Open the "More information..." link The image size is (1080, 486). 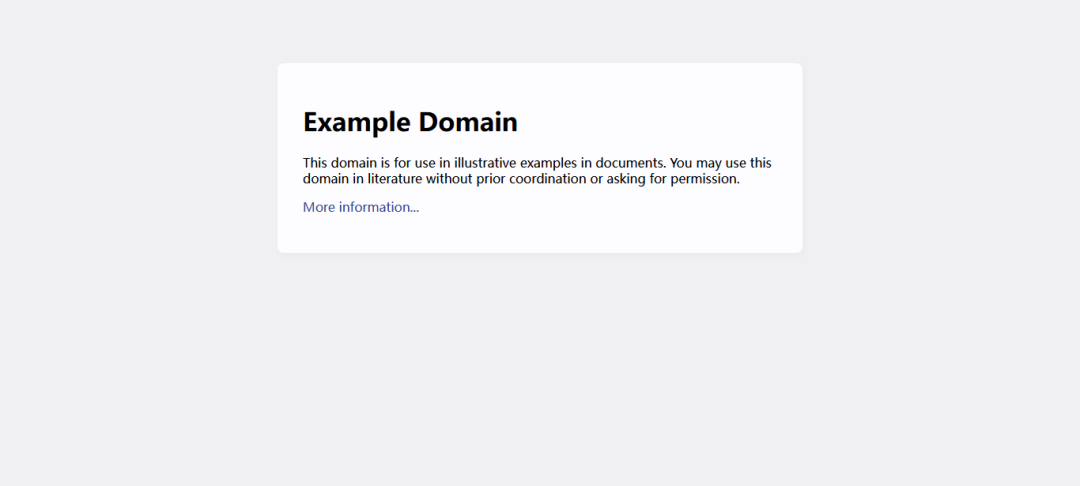[360, 207]
